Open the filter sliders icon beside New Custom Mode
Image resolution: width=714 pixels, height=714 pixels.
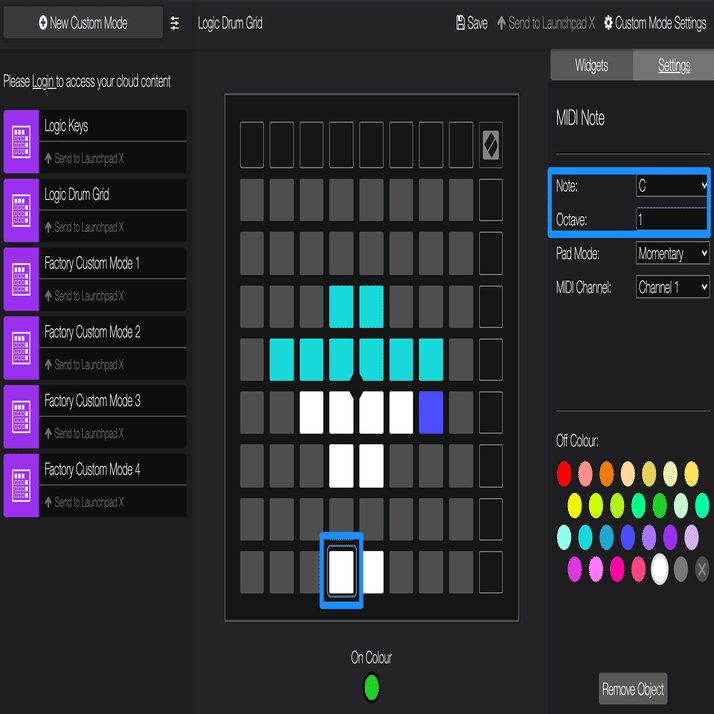[174, 23]
